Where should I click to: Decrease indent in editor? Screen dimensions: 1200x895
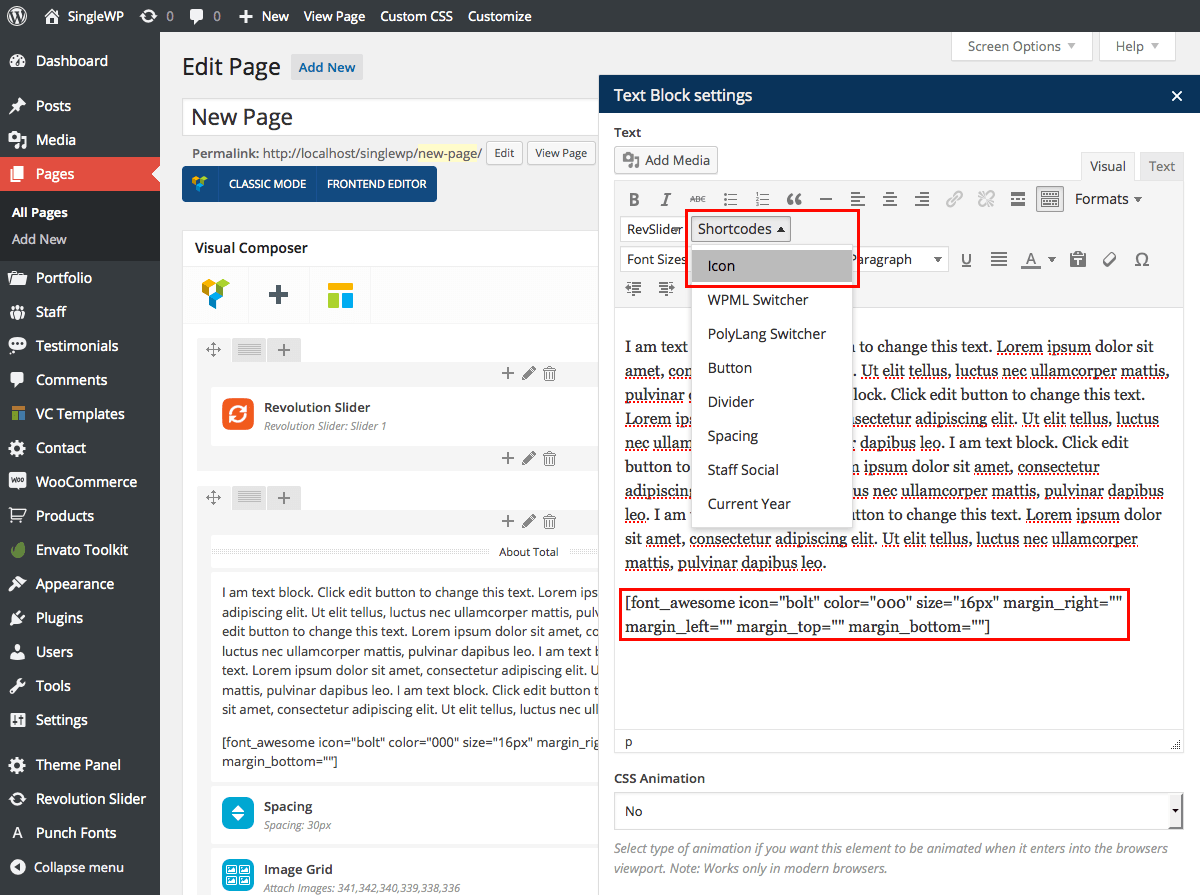(634, 288)
